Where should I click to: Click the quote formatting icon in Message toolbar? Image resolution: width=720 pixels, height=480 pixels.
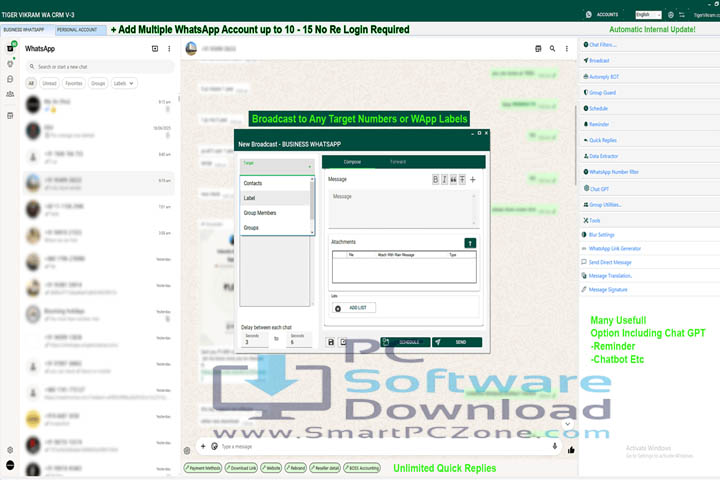(x=453, y=180)
